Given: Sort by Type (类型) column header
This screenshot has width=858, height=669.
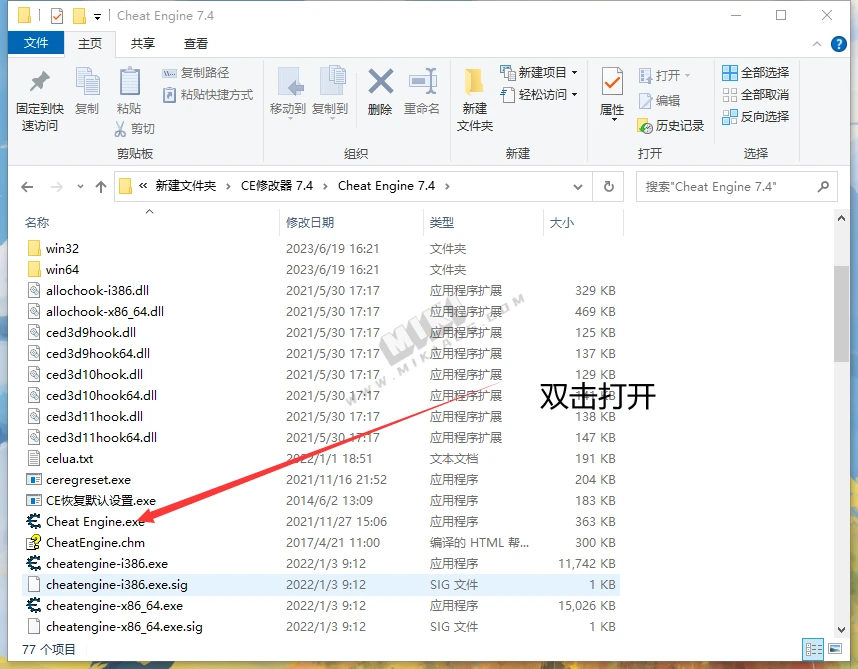Looking at the screenshot, I should coord(442,223).
